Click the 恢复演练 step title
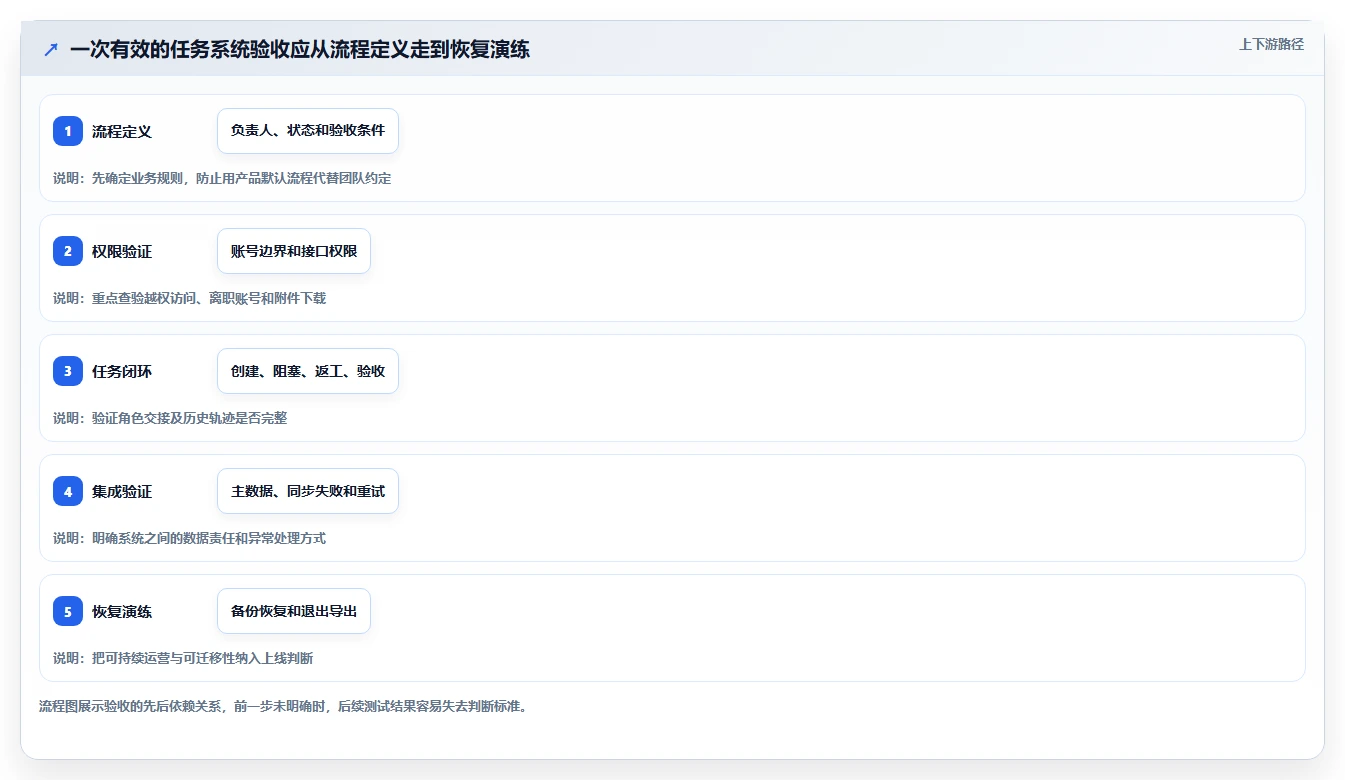Image resolution: width=1345 pixels, height=780 pixels. point(122,611)
